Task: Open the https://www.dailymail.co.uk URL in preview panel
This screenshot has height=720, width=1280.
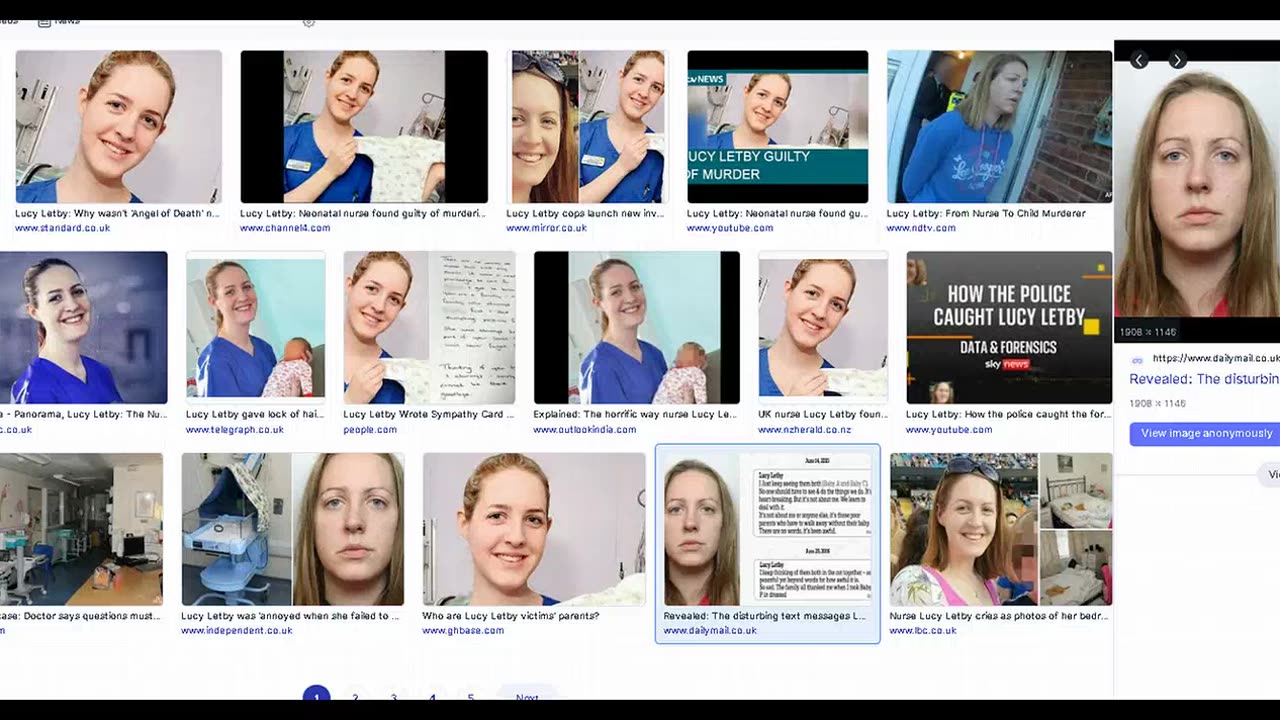Action: [x=1216, y=358]
